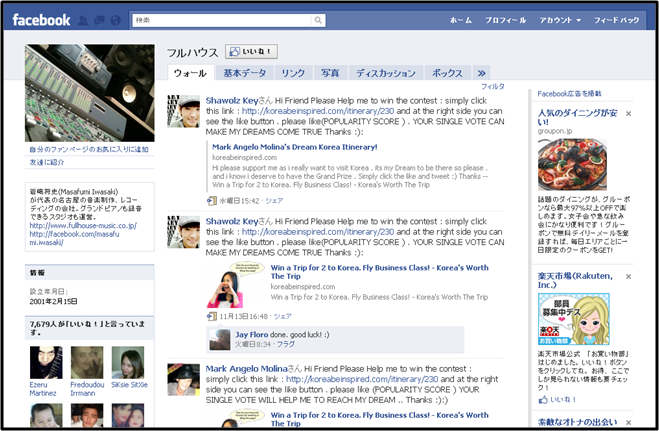
Task: Open Ezeru Martinez name link
Action: [x=43, y=389]
